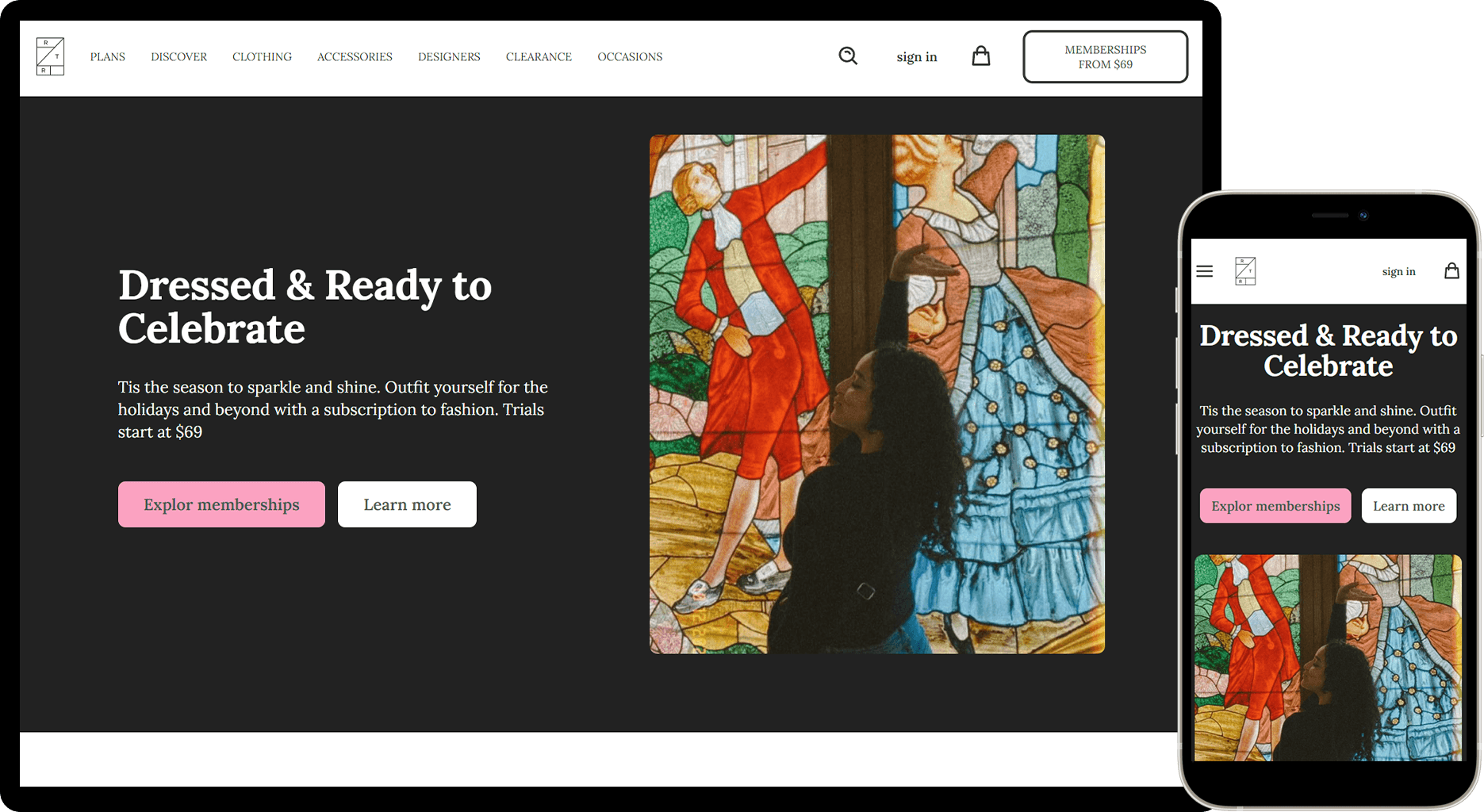Open the Clearance navigation item

(x=539, y=57)
